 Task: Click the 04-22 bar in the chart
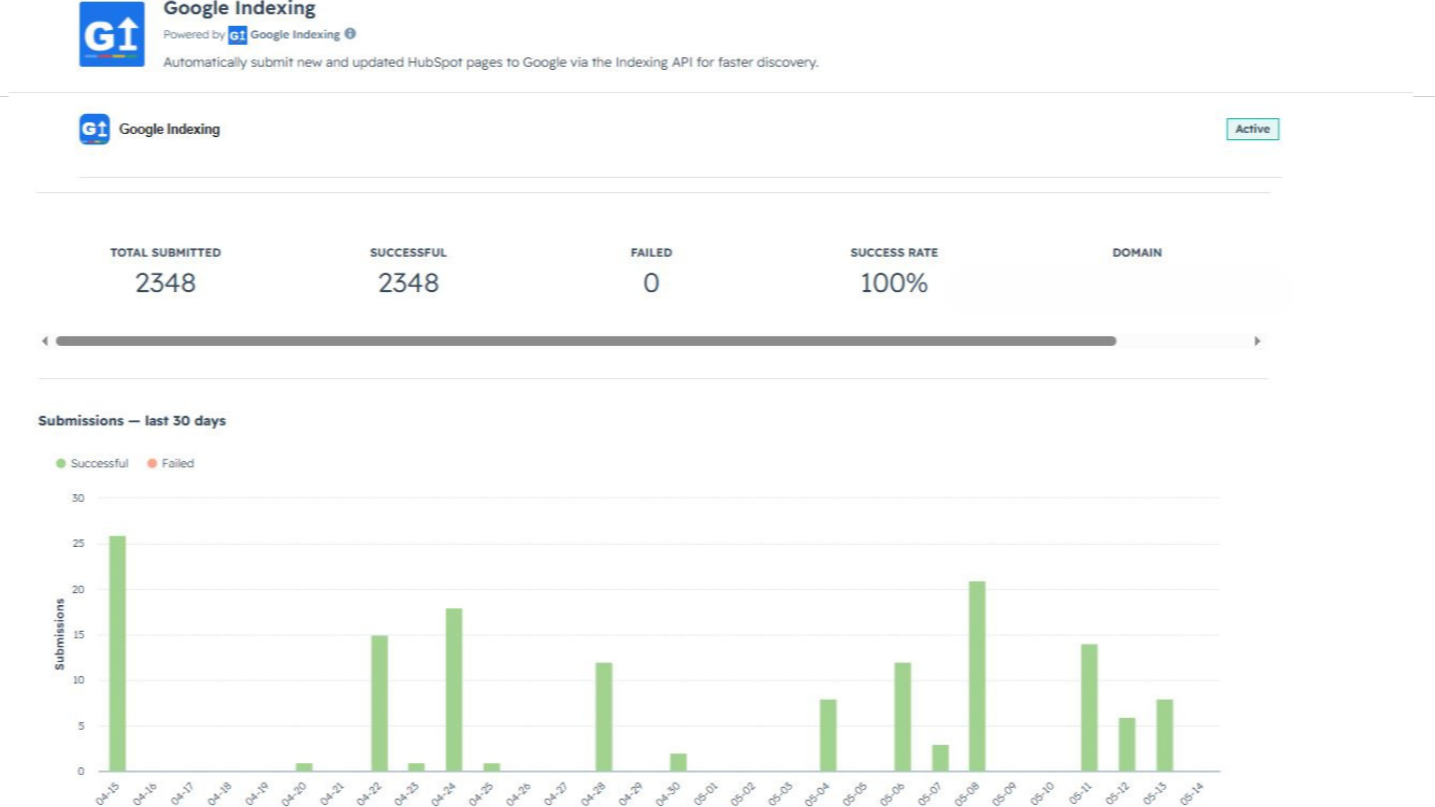coord(379,703)
